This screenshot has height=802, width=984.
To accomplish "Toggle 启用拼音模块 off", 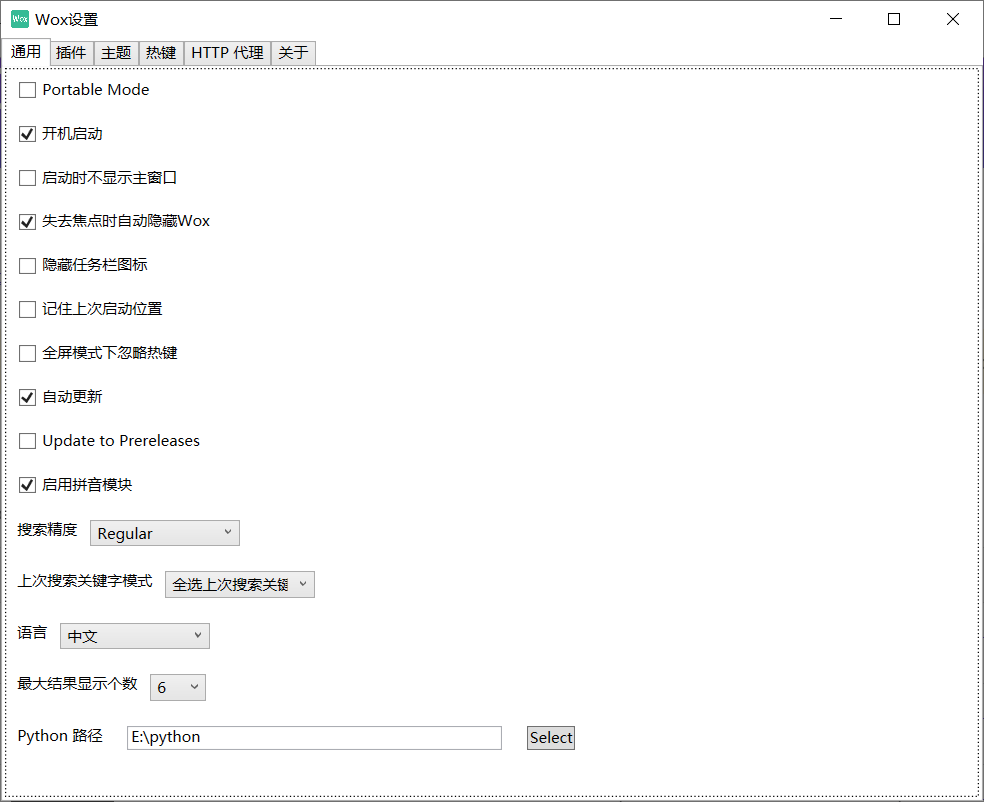I will coord(27,484).
